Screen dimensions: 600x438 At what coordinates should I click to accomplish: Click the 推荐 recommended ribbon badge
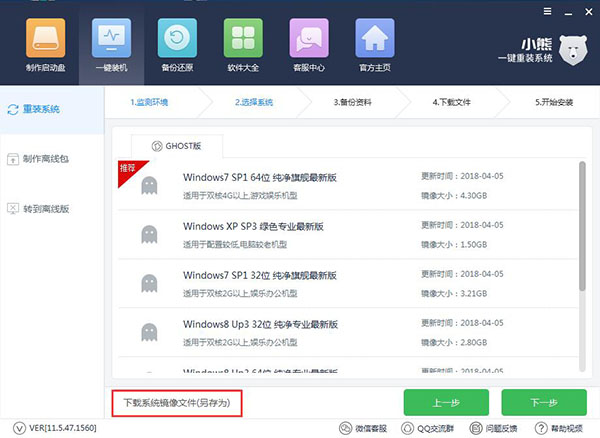128,169
